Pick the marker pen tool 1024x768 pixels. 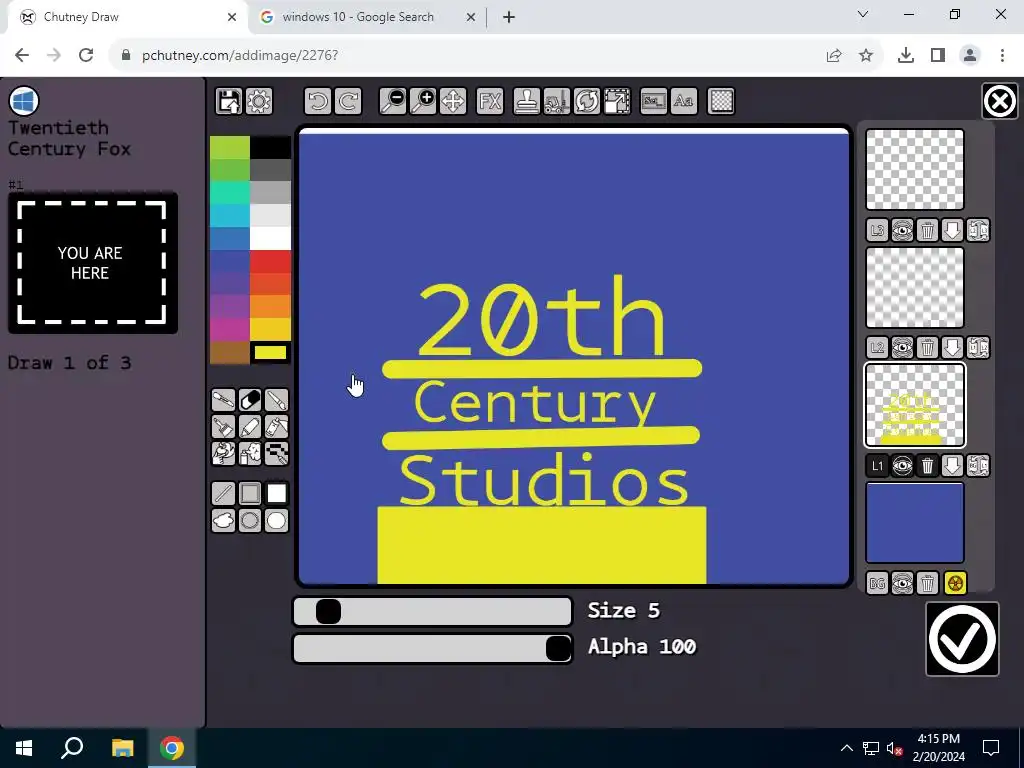pyautogui.click(x=250, y=426)
